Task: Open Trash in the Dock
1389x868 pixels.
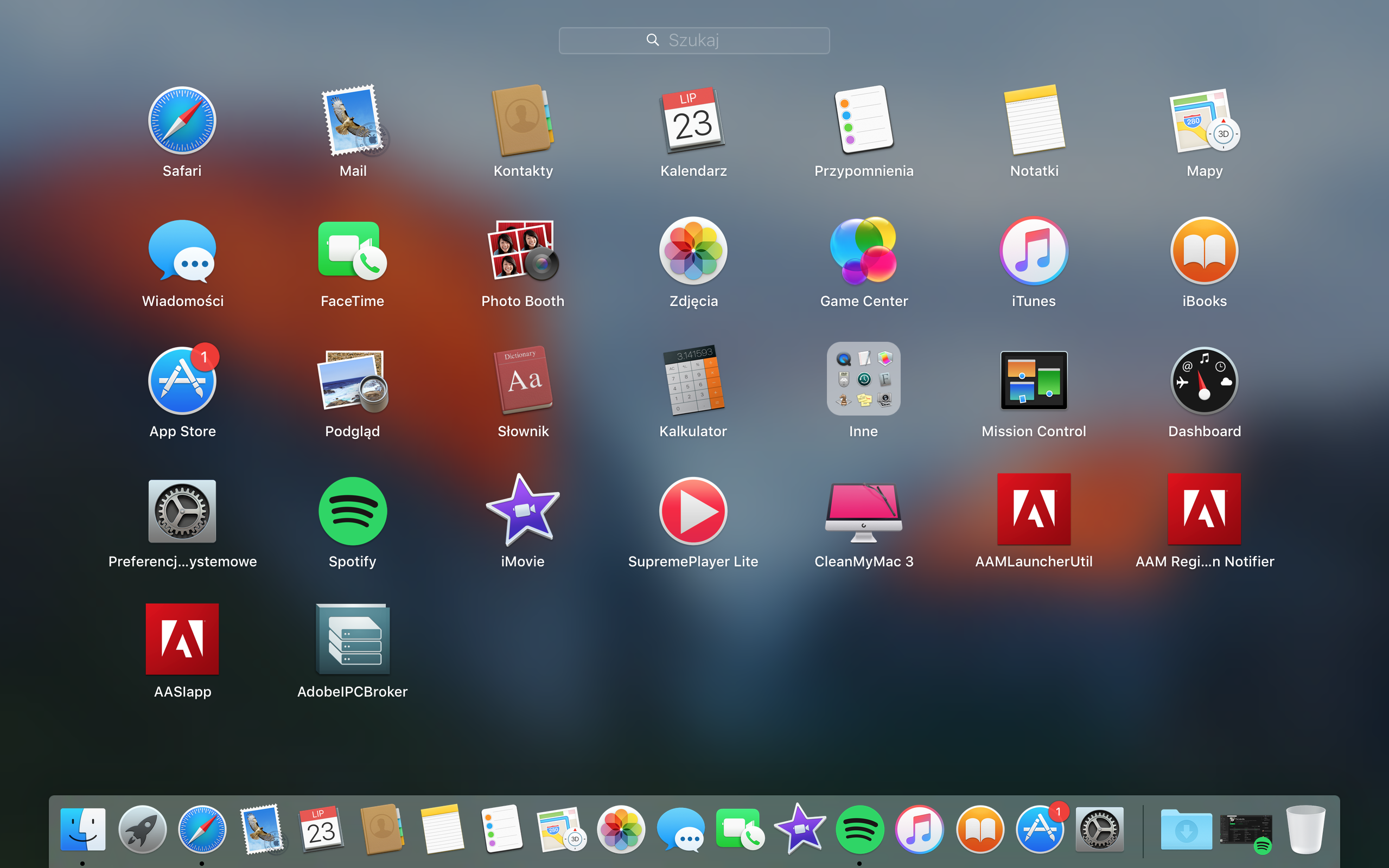Action: click(1306, 829)
